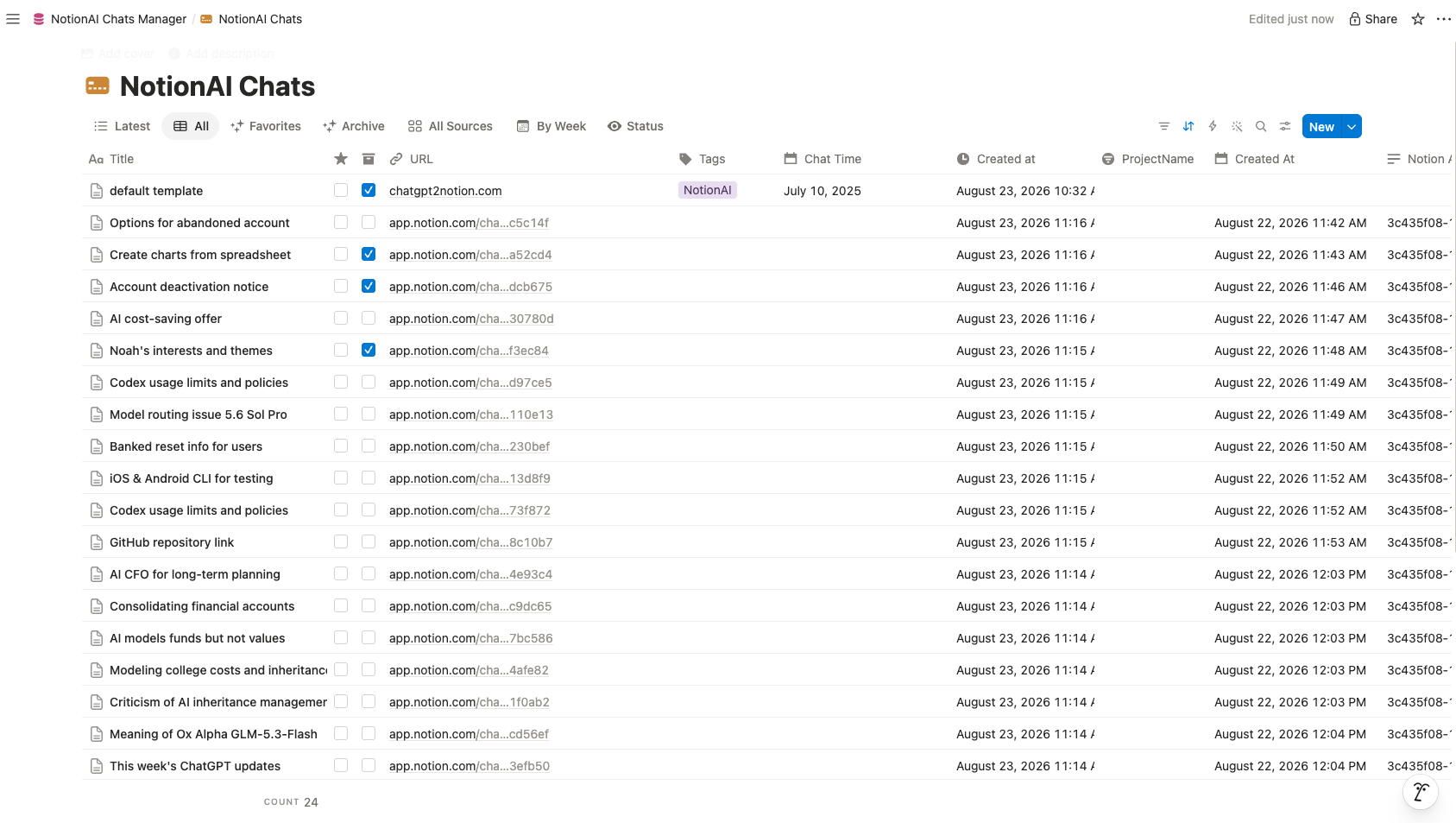Click the lock icon beside Share
This screenshot has width=1456, height=823.
[x=1355, y=19]
